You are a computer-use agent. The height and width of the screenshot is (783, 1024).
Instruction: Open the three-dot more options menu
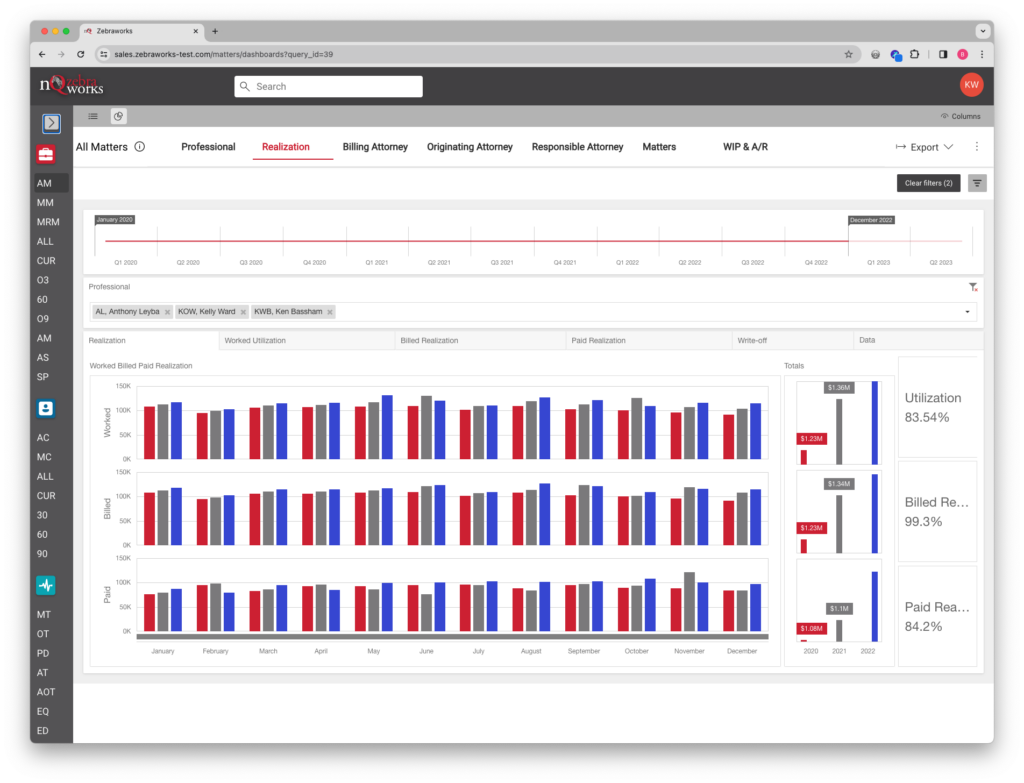976,147
